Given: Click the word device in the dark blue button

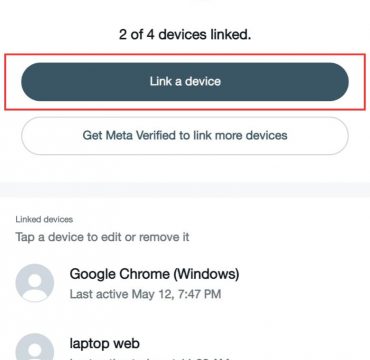Looking at the screenshot, I should click(203, 81).
